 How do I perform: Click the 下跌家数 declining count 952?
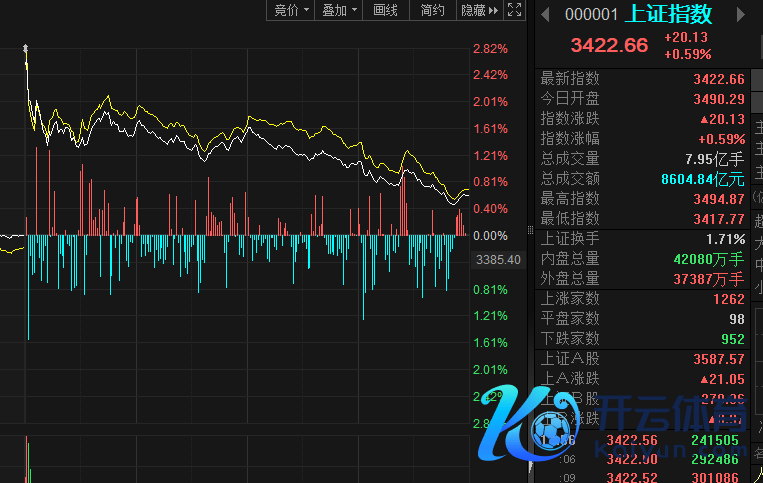click(x=730, y=339)
